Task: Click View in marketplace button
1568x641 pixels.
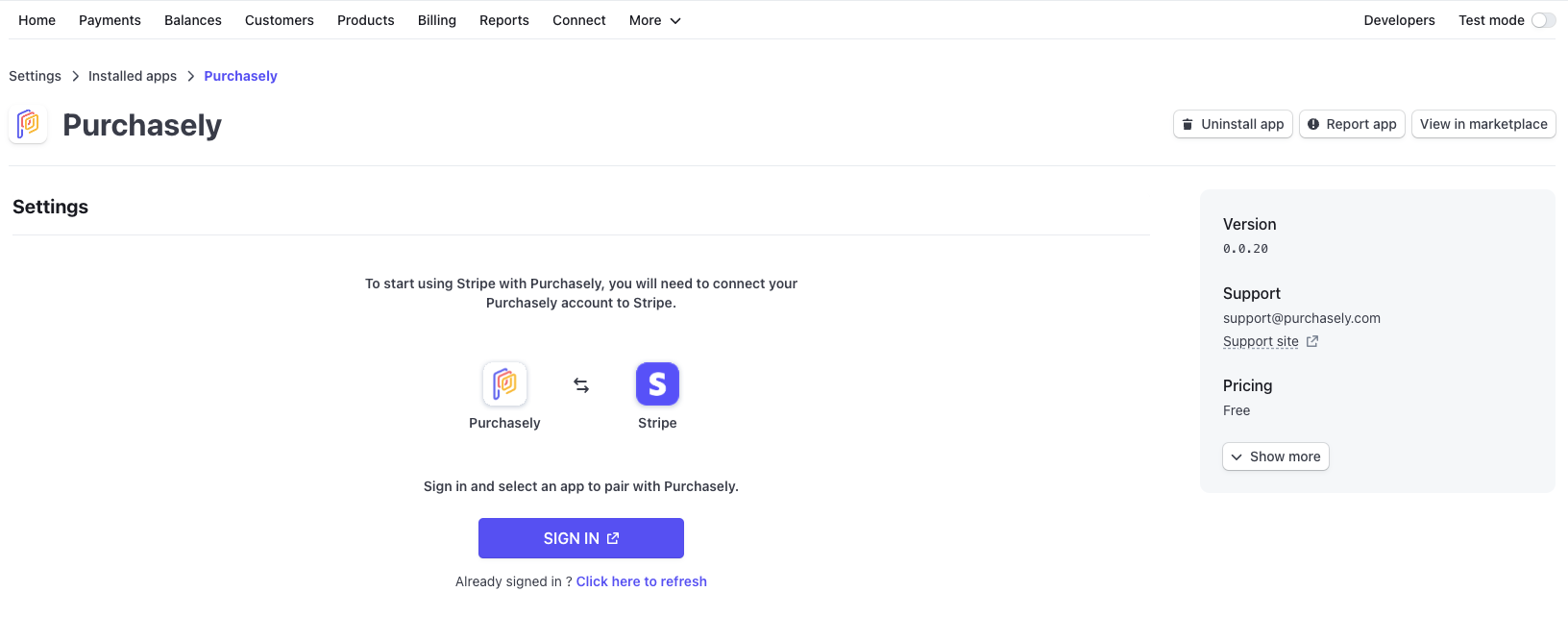Action: (1483, 124)
